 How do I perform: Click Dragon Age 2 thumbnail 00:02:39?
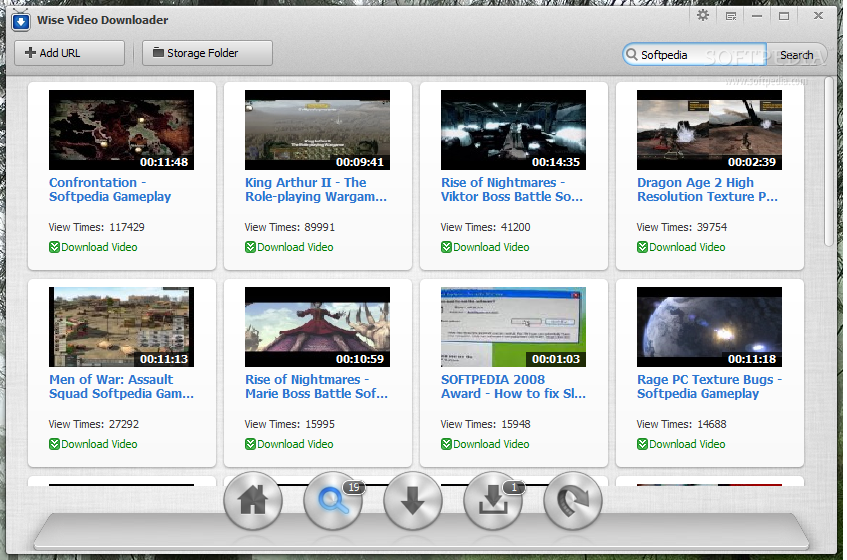pyautogui.click(x=709, y=130)
